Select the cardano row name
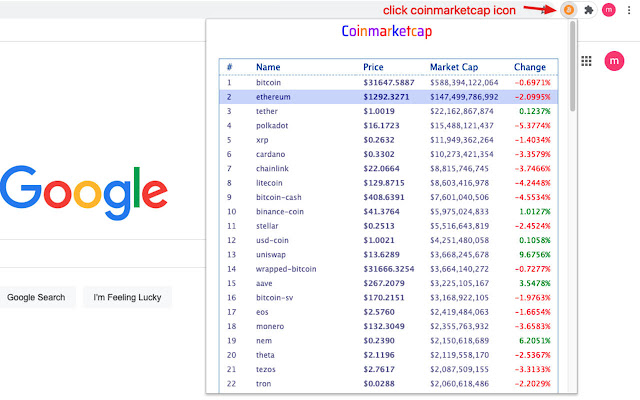 (x=270, y=154)
